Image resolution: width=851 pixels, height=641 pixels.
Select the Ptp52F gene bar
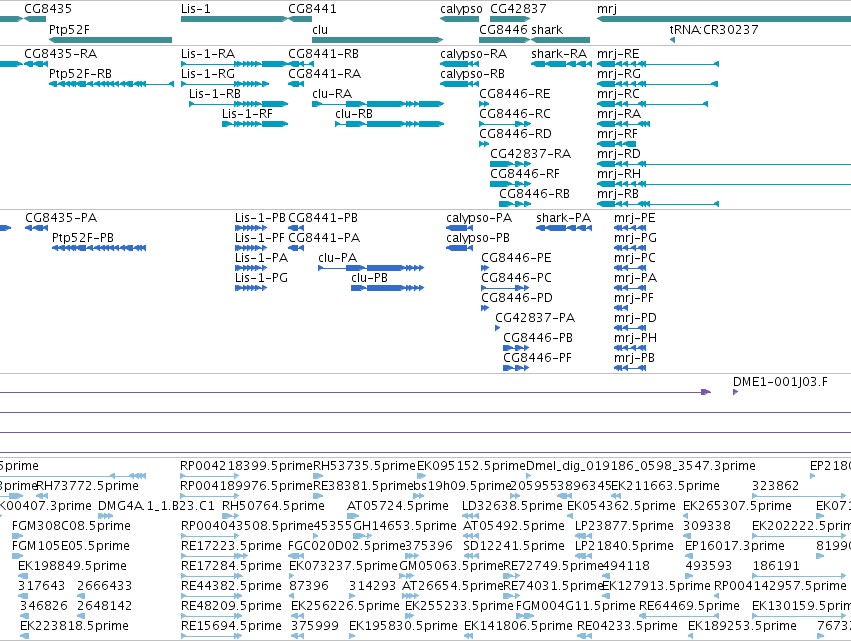(x=110, y=40)
